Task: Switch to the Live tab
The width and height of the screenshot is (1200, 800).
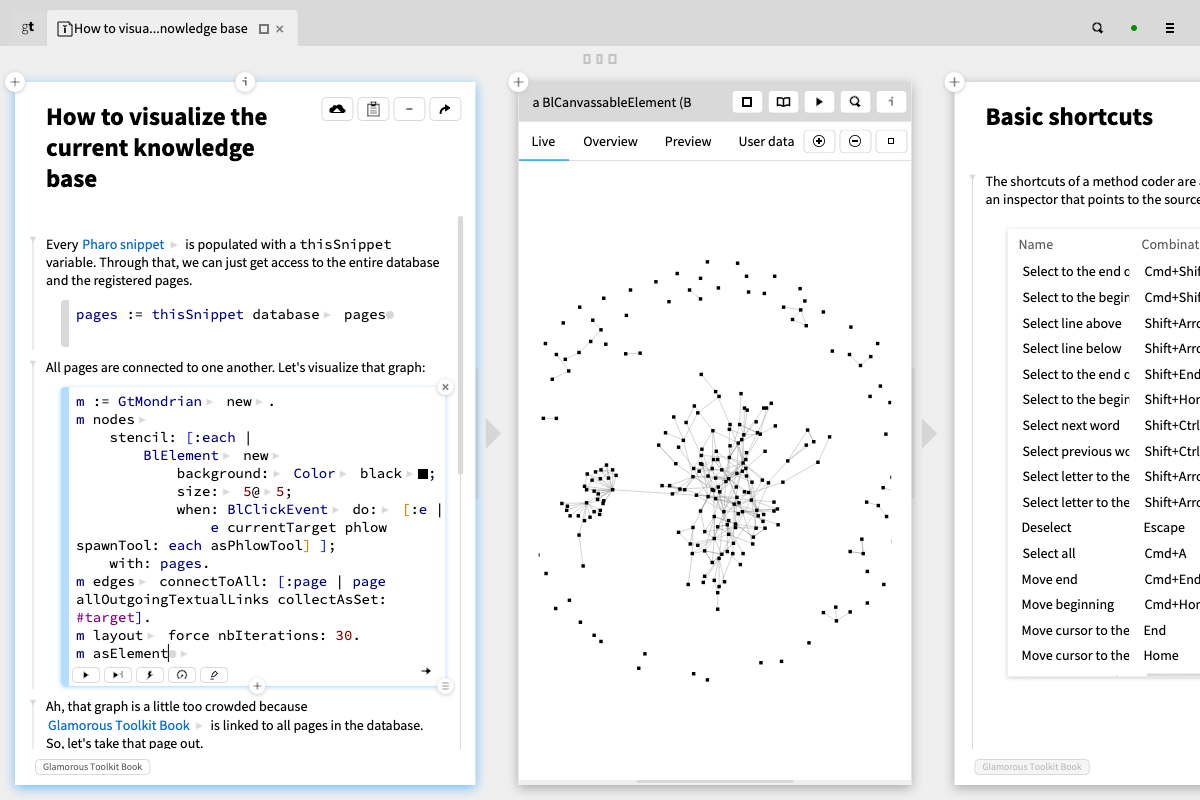Action: coord(543,141)
